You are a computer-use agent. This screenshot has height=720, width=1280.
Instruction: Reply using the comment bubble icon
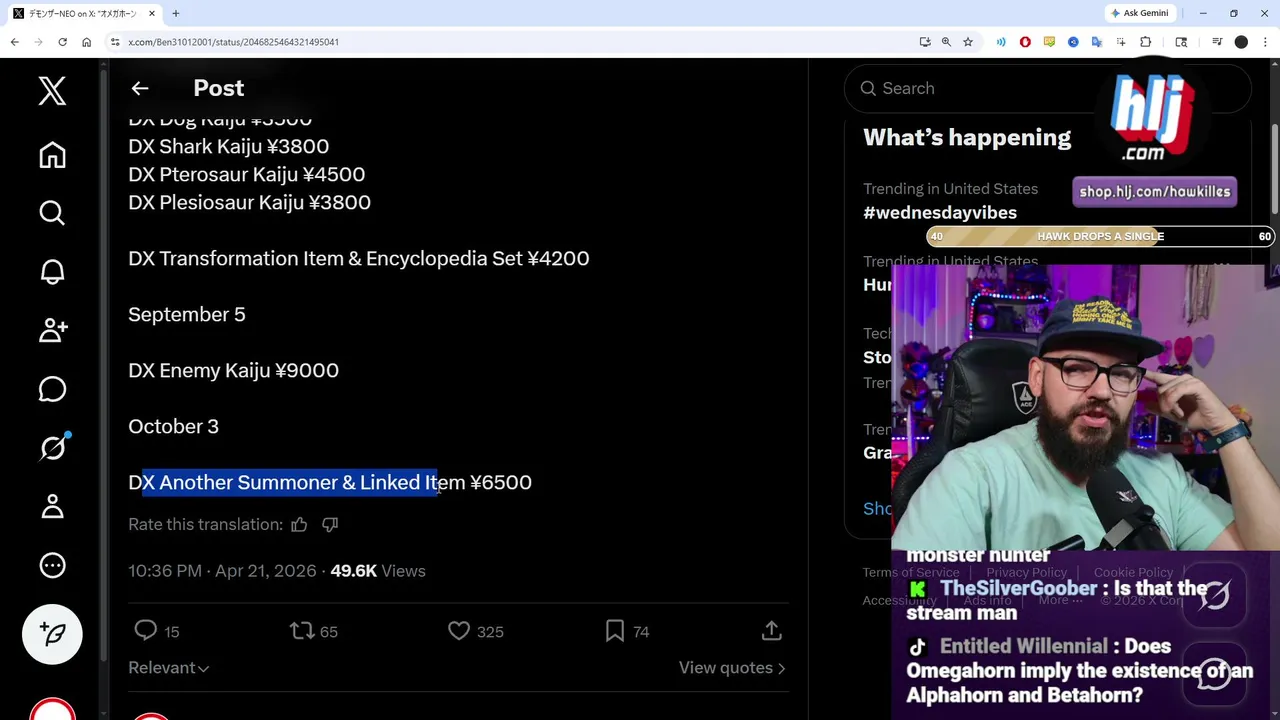click(x=146, y=631)
